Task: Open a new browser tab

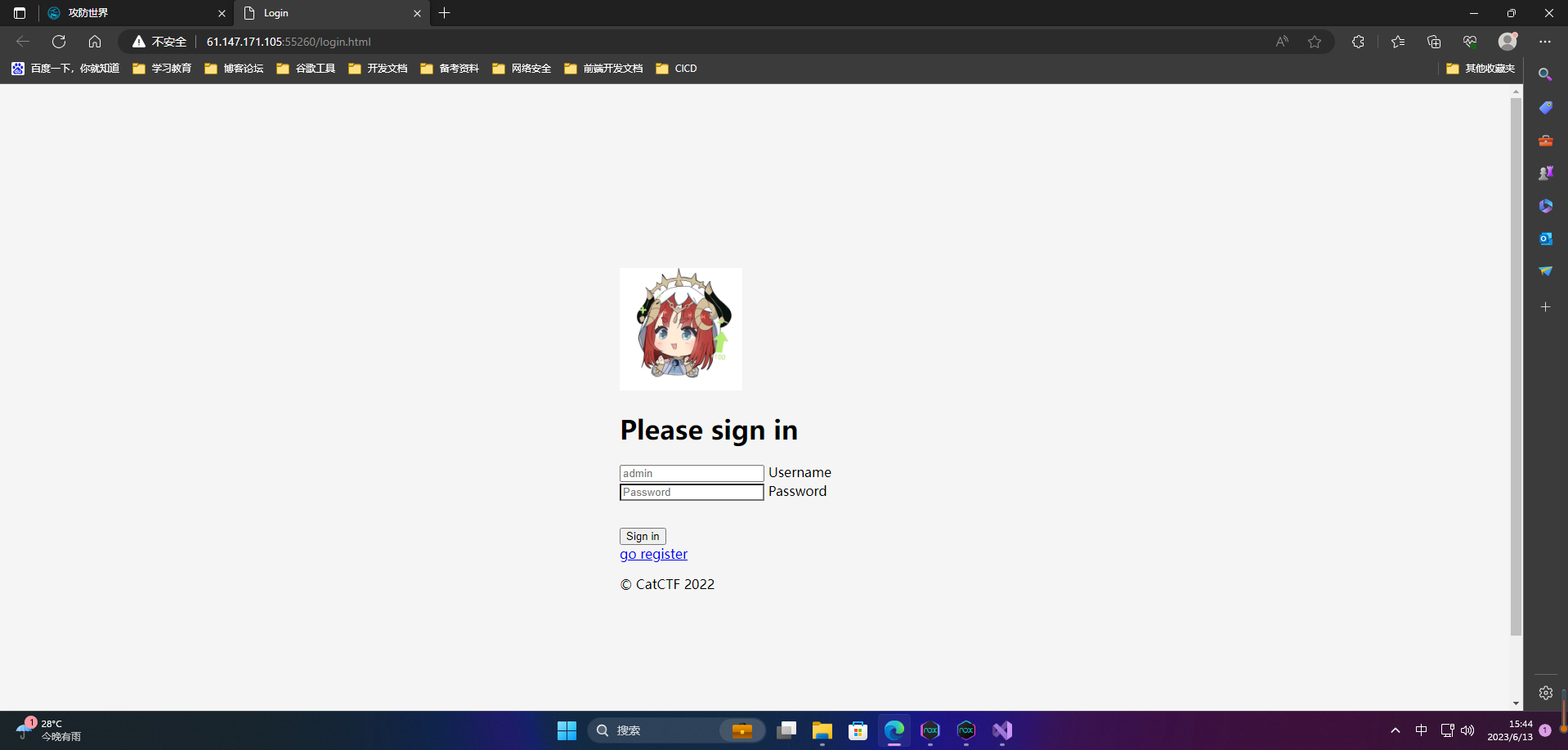Action: [x=445, y=13]
